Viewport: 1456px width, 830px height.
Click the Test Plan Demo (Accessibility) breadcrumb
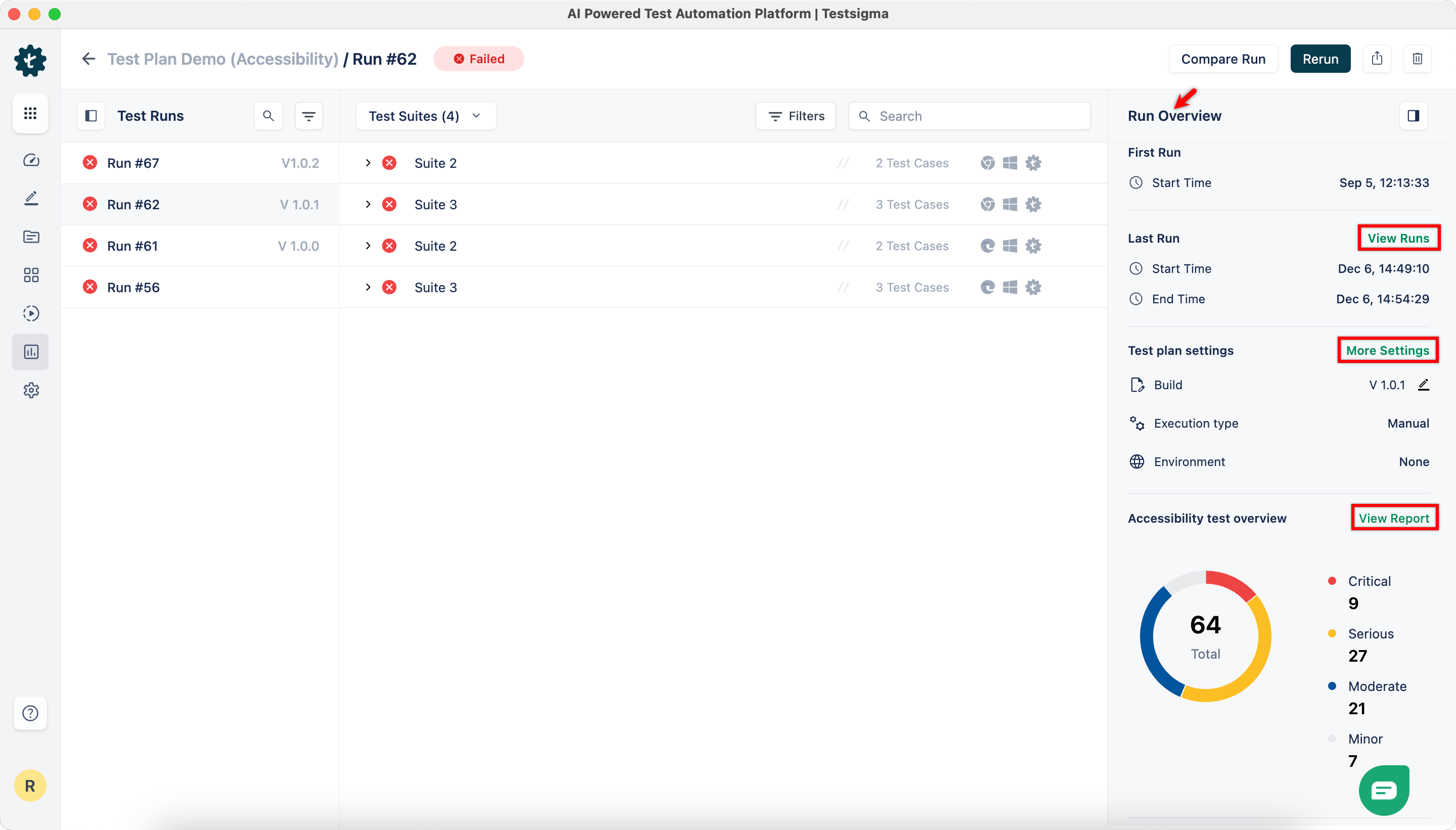(x=223, y=58)
